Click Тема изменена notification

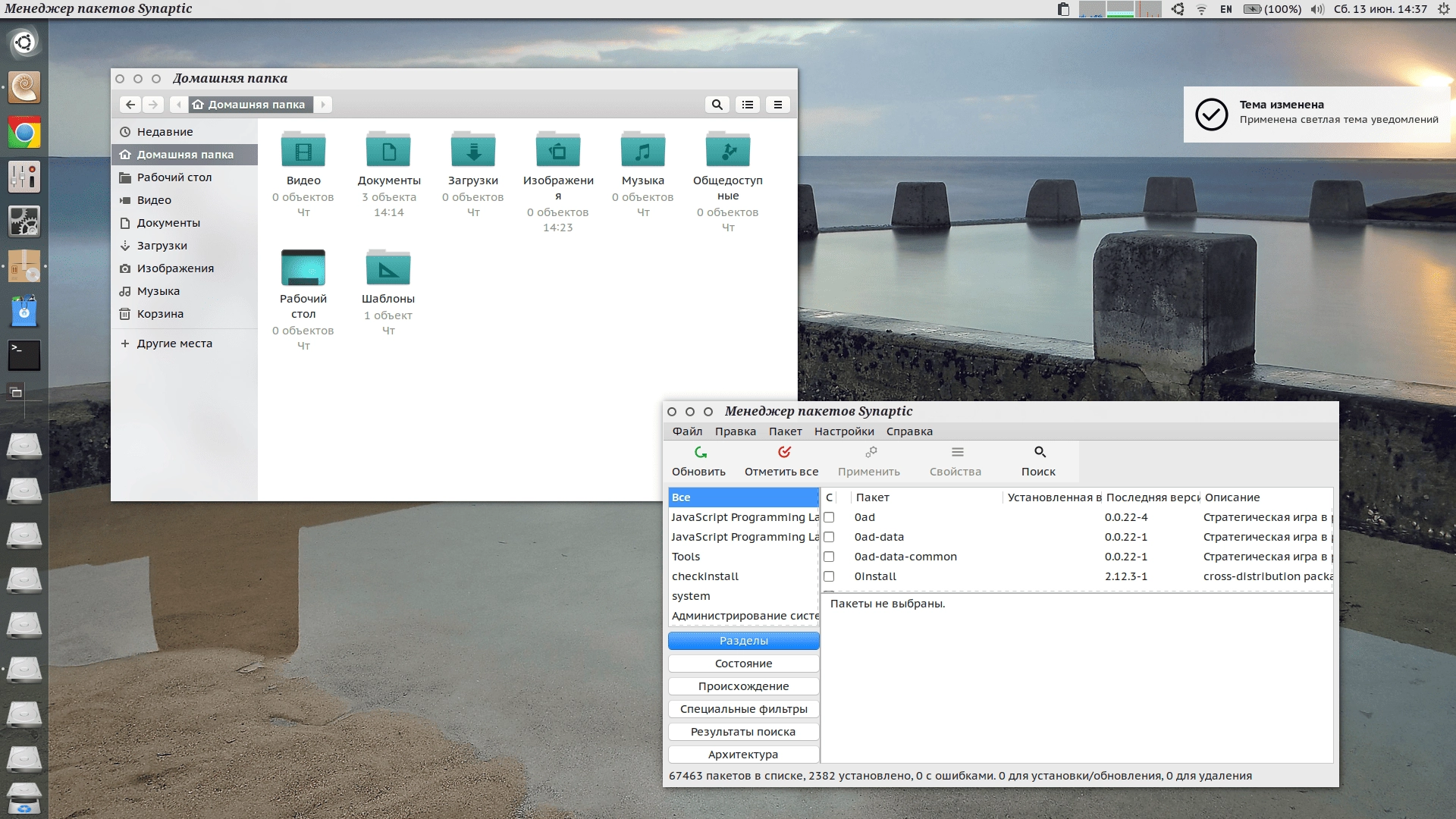pos(1317,115)
